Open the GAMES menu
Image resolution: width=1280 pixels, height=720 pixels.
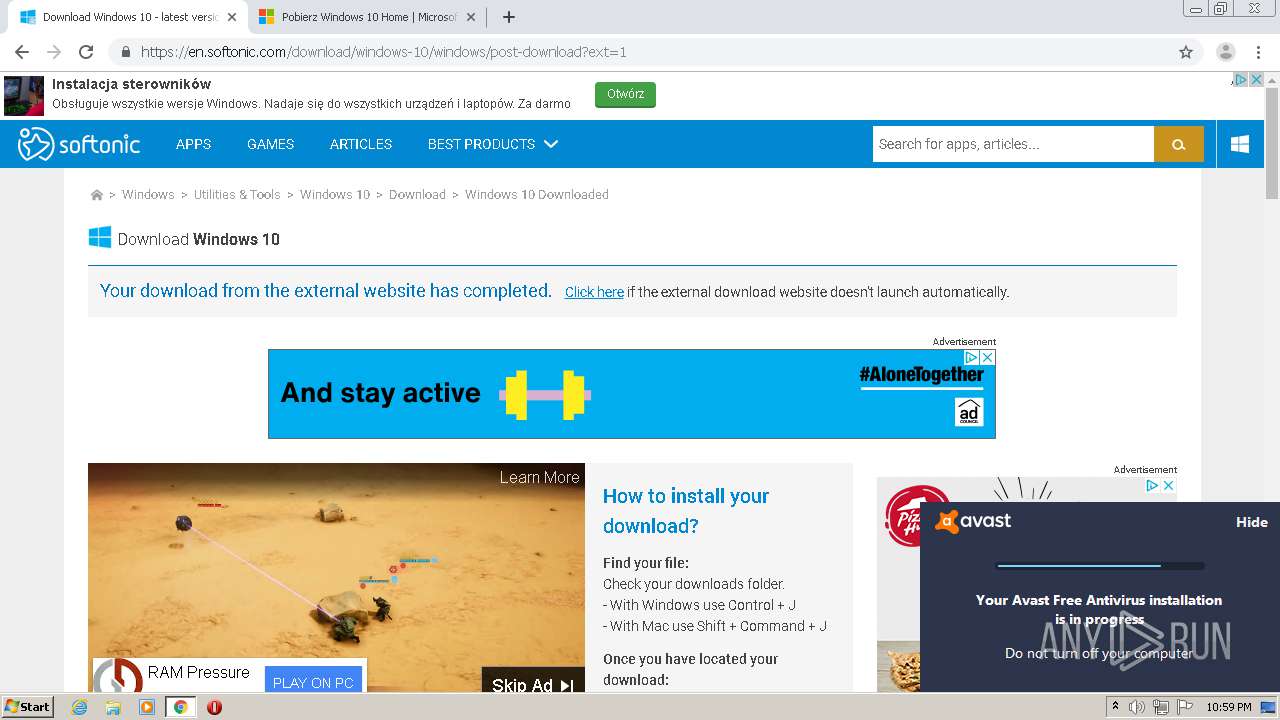click(270, 144)
